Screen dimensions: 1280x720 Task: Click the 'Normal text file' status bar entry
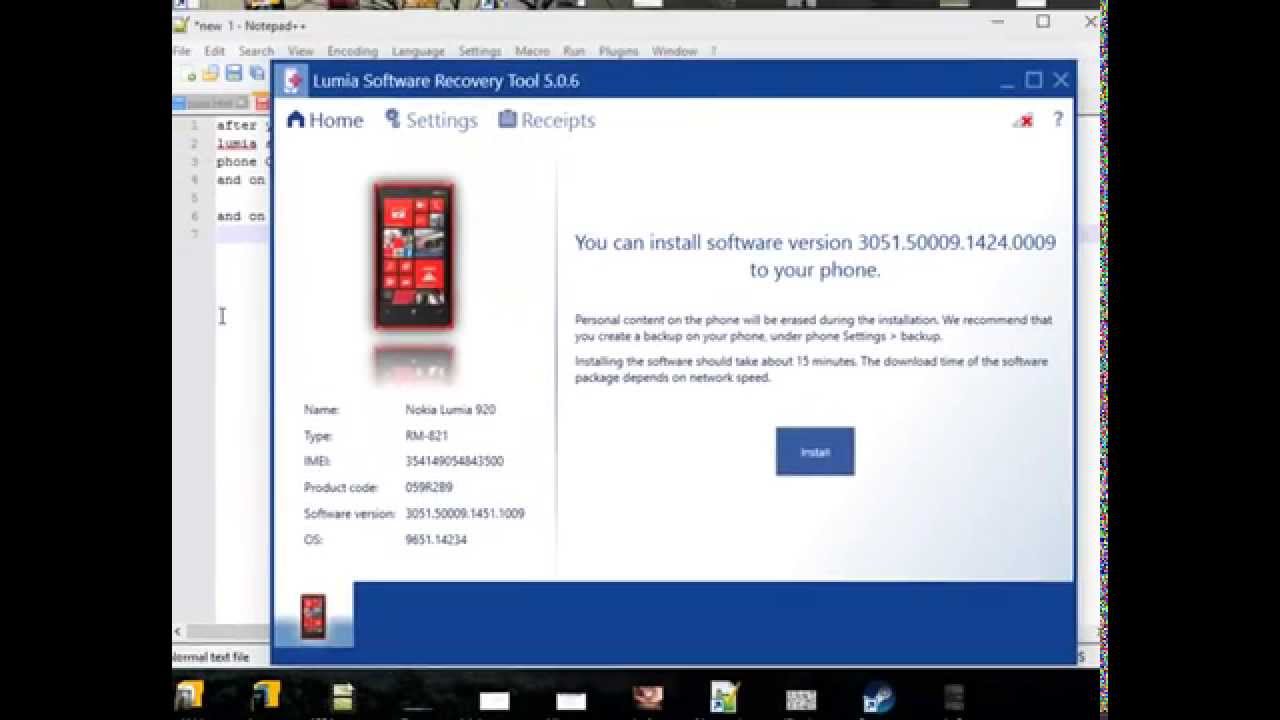[211, 657]
